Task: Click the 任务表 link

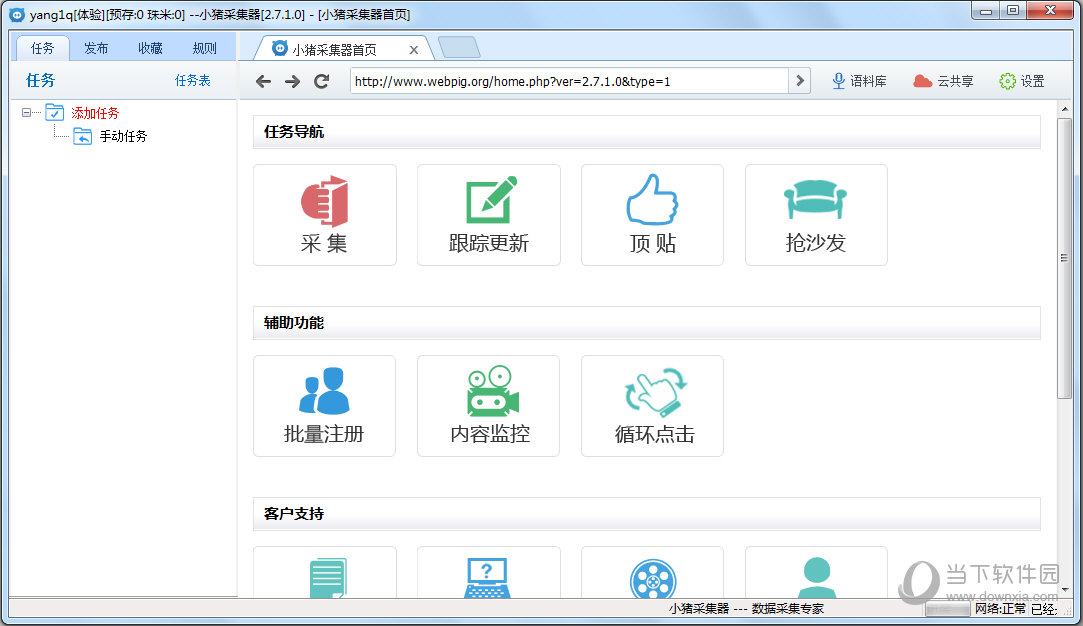Action: (x=193, y=81)
